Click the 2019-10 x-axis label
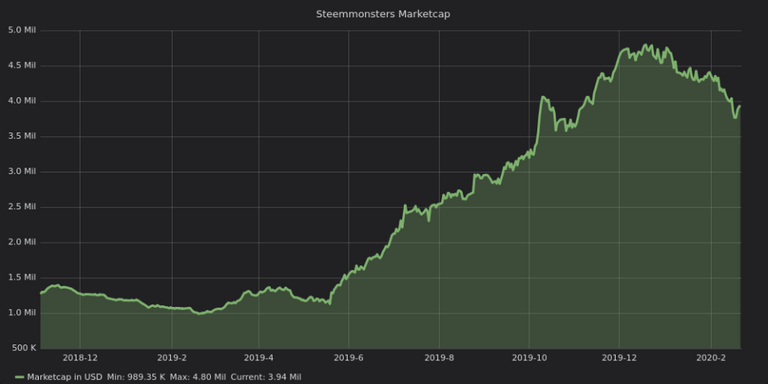The width and height of the screenshot is (768, 384). [529, 358]
